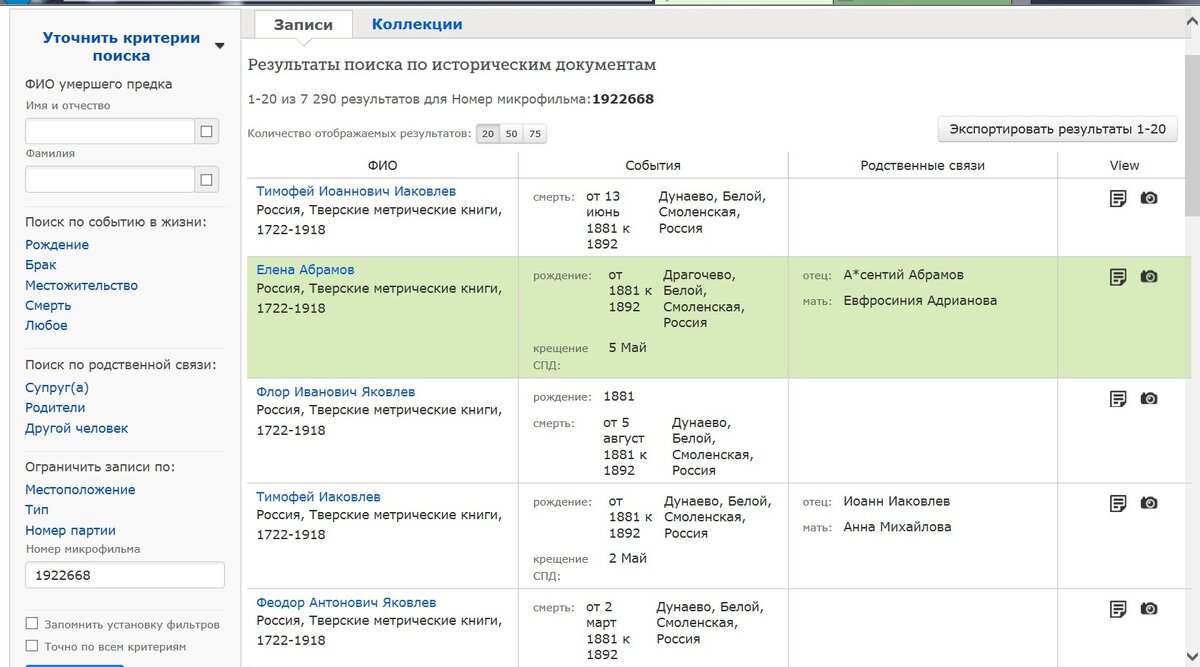Expand Другой человек relationship search
The height and width of the screenshot is (667, 1200).
pos(77,428)
